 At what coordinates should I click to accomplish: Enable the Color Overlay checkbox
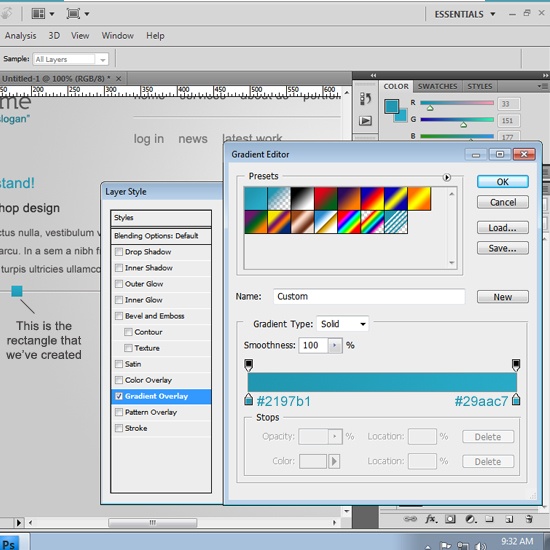pyautogui.click(x=119, y=380)
